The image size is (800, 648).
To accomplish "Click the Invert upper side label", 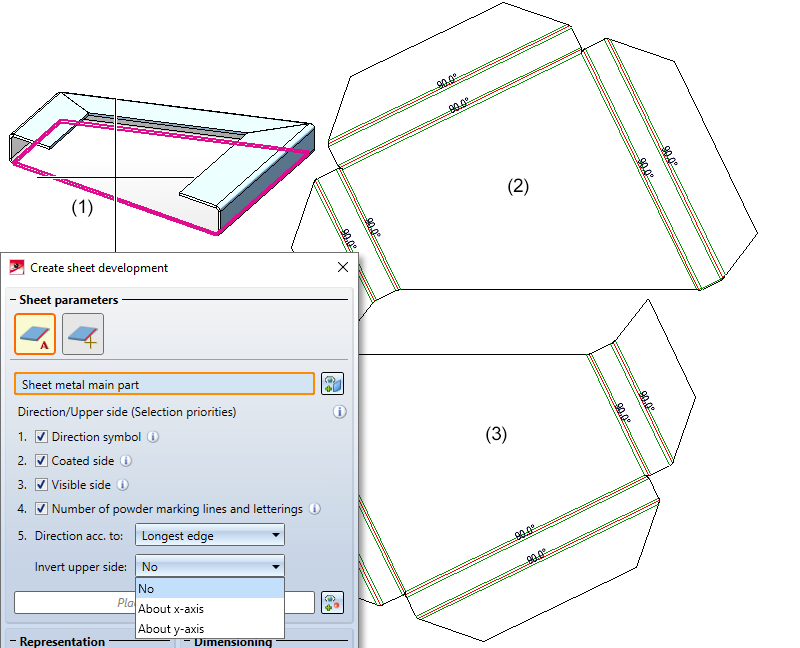I will (81, 567).
